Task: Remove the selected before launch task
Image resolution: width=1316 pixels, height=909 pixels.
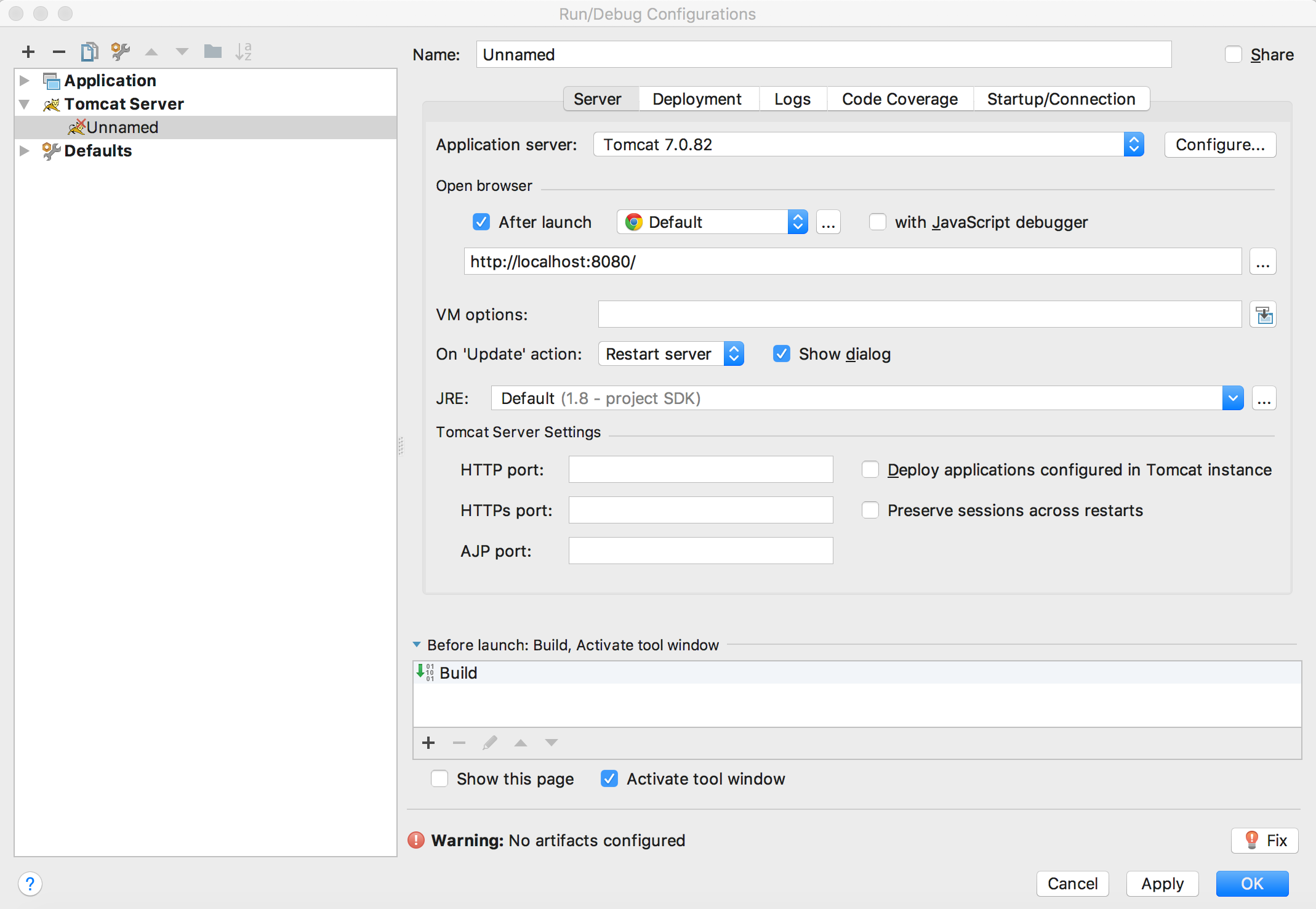Action: coord(459,743)
